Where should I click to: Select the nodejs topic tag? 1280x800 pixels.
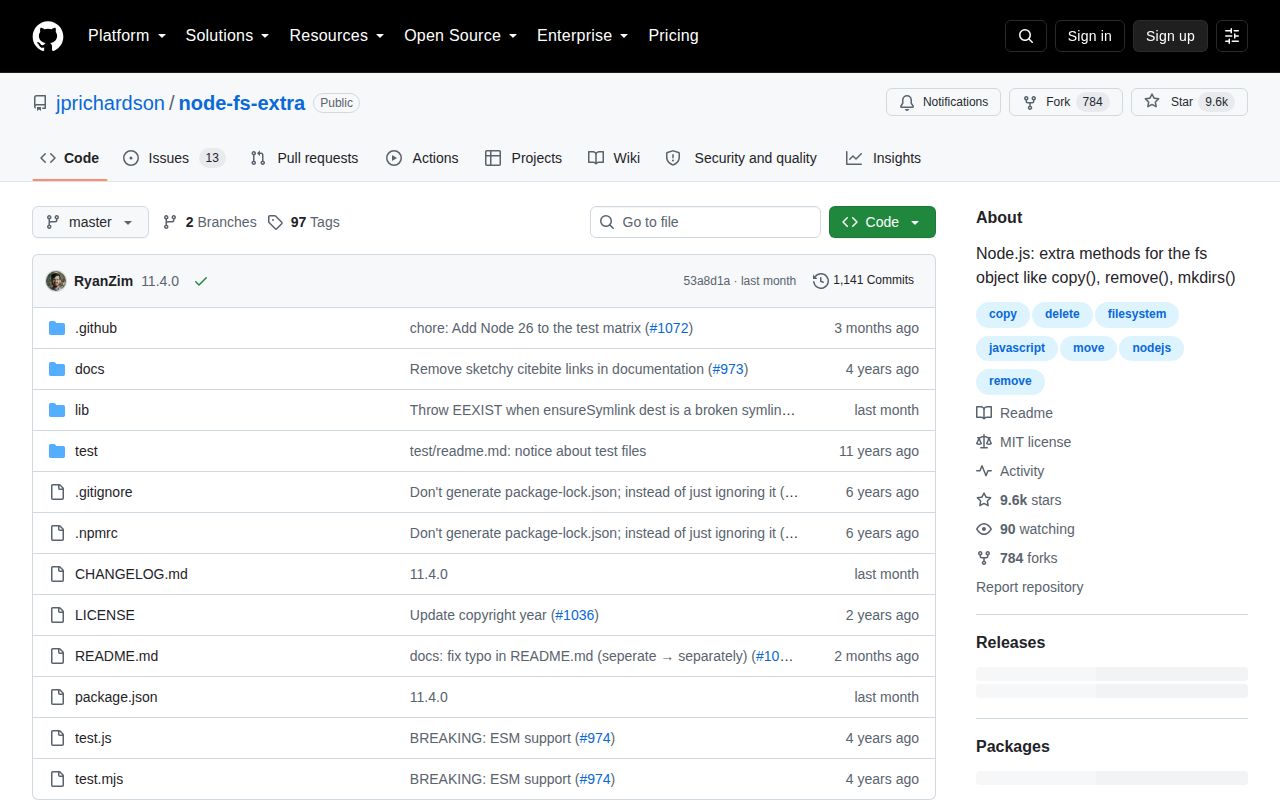pyautogui.click(x=1152, y=348)
